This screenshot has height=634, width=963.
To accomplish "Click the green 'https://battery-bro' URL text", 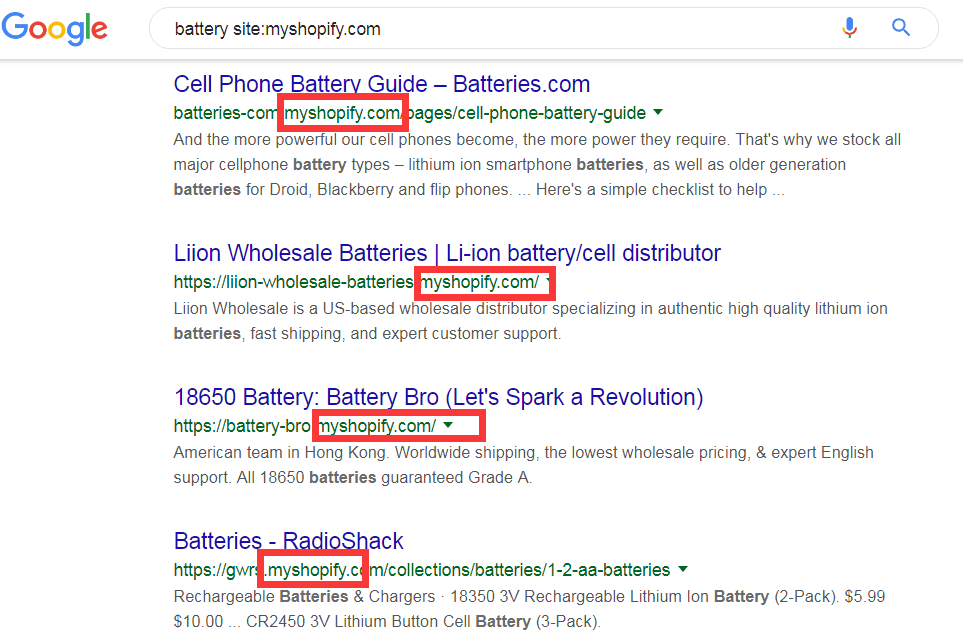I will click(243, 426).
